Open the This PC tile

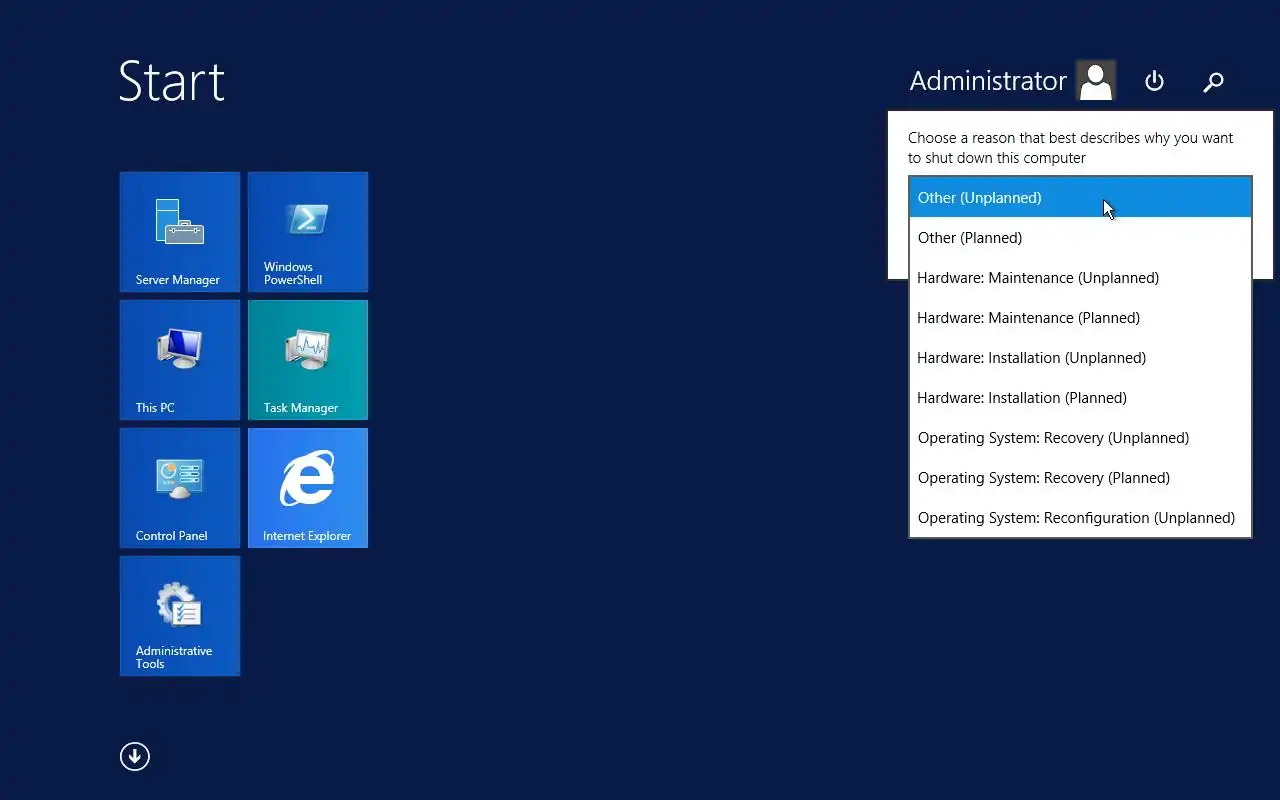coord(180,360)
